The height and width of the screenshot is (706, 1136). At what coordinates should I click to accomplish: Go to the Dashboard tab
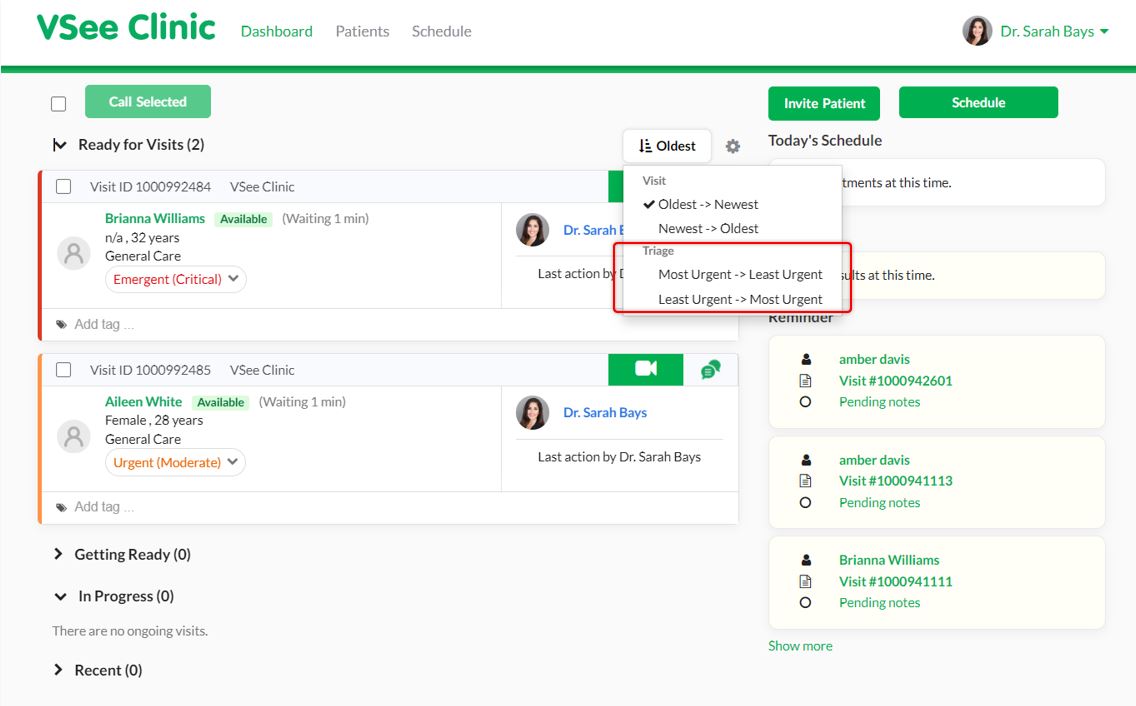coord(277,31)
